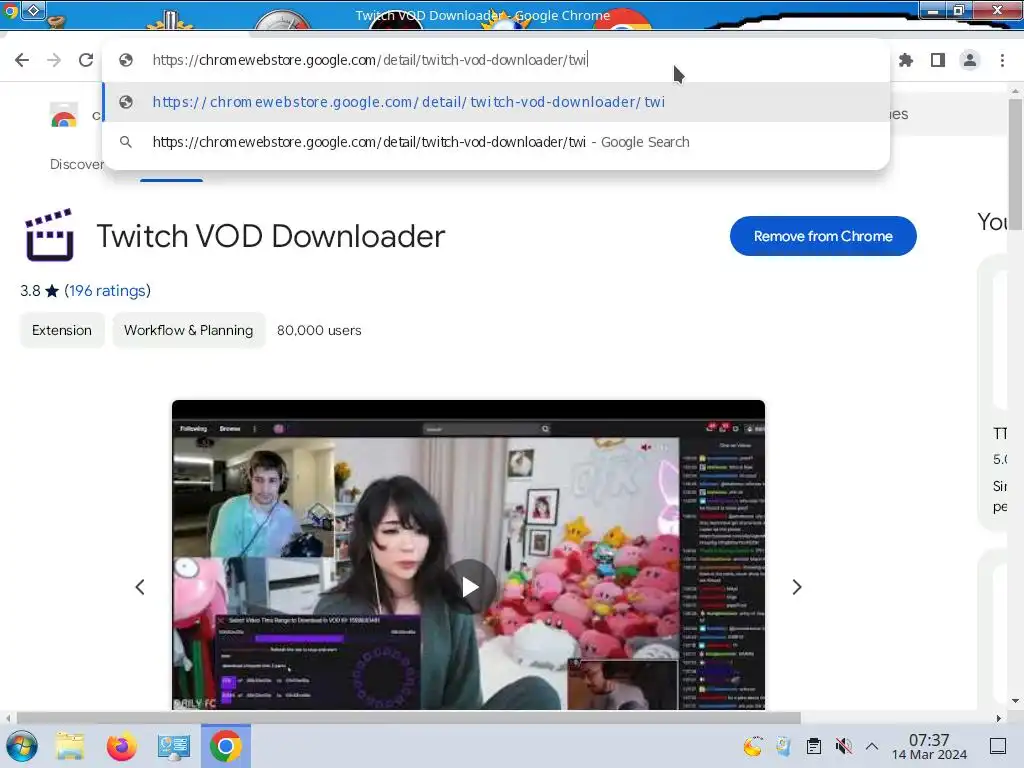The image size is (1024, 768).
Task: Launch Firefox from the taskbar
Action: [x=121, y=746]
